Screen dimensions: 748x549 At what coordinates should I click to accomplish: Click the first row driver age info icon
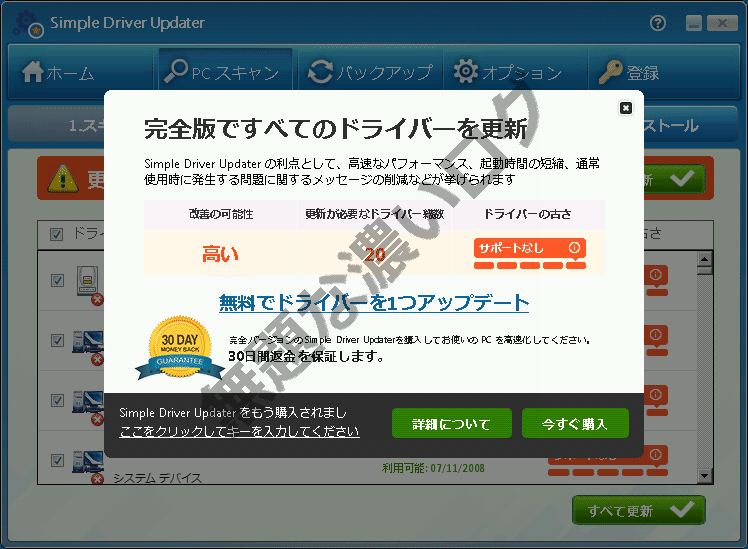[655, 274]
